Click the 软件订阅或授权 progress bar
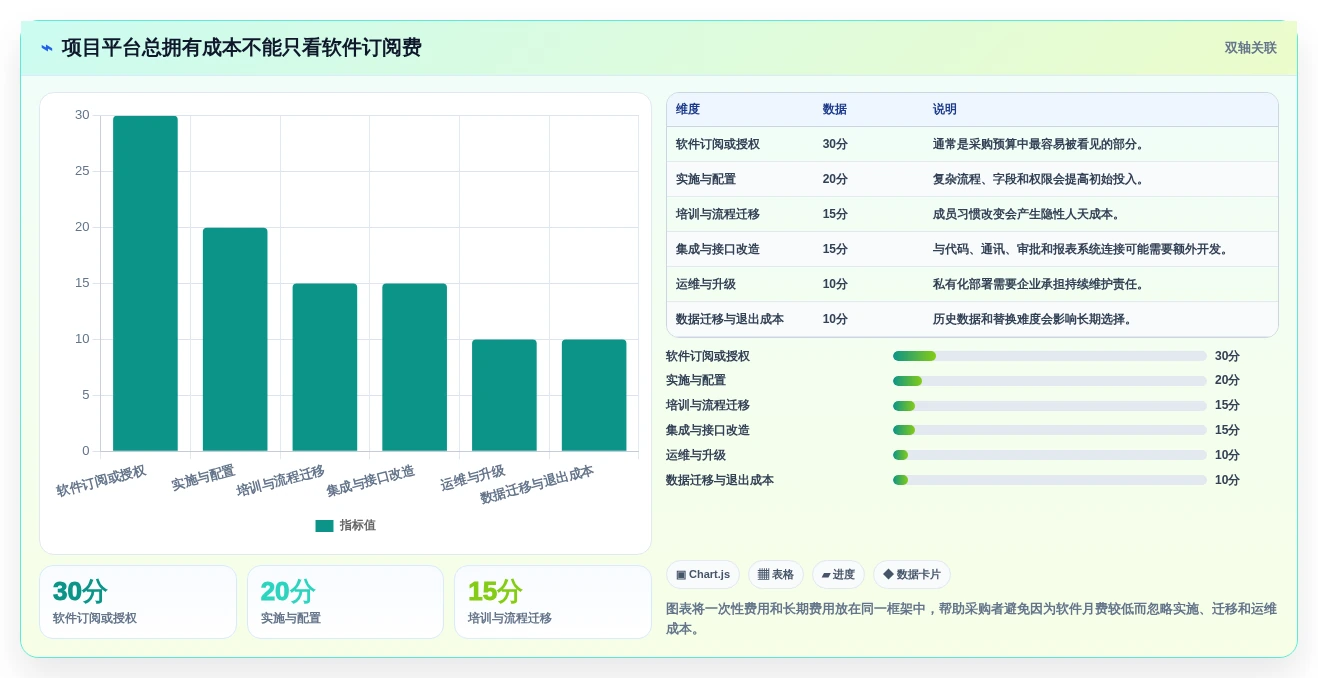 tap(1050, 356)
